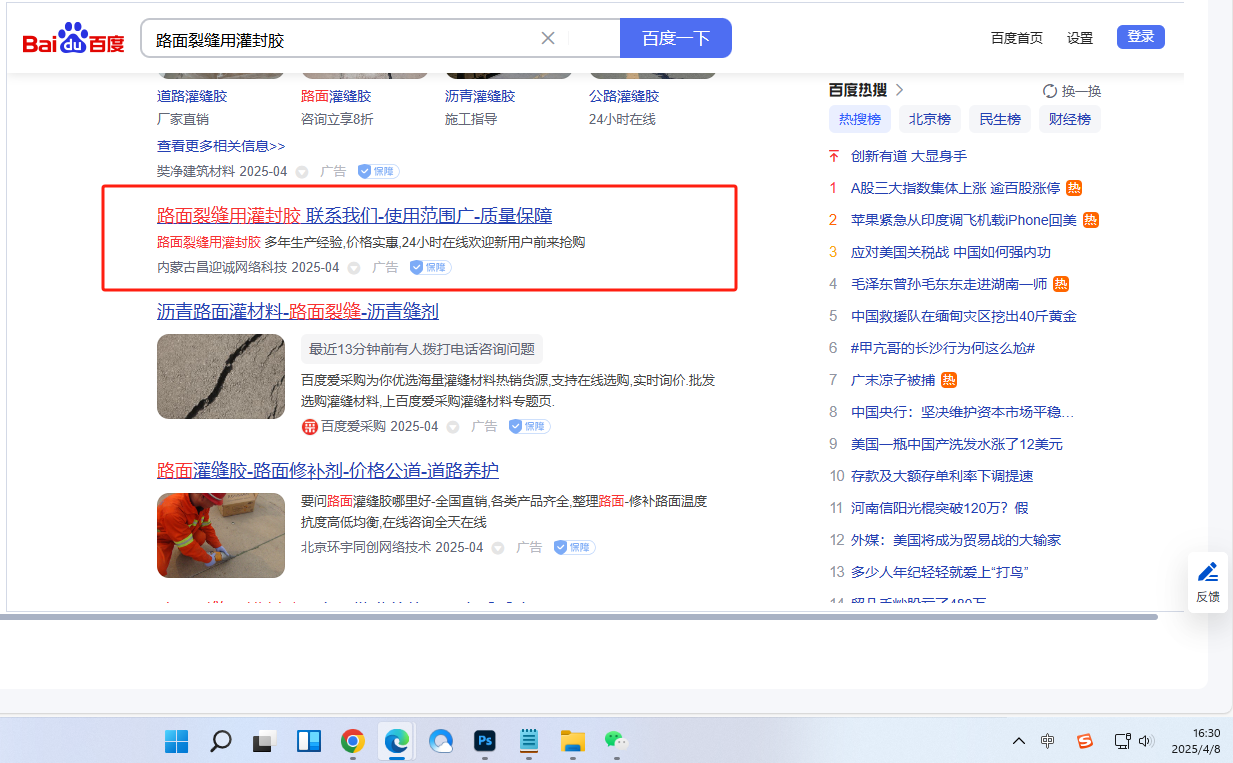Expand the dropdown arrow beside 樊净建筑材料 2025-04
The height and width of the screenshot is (763, 1233).
point(302,172)
